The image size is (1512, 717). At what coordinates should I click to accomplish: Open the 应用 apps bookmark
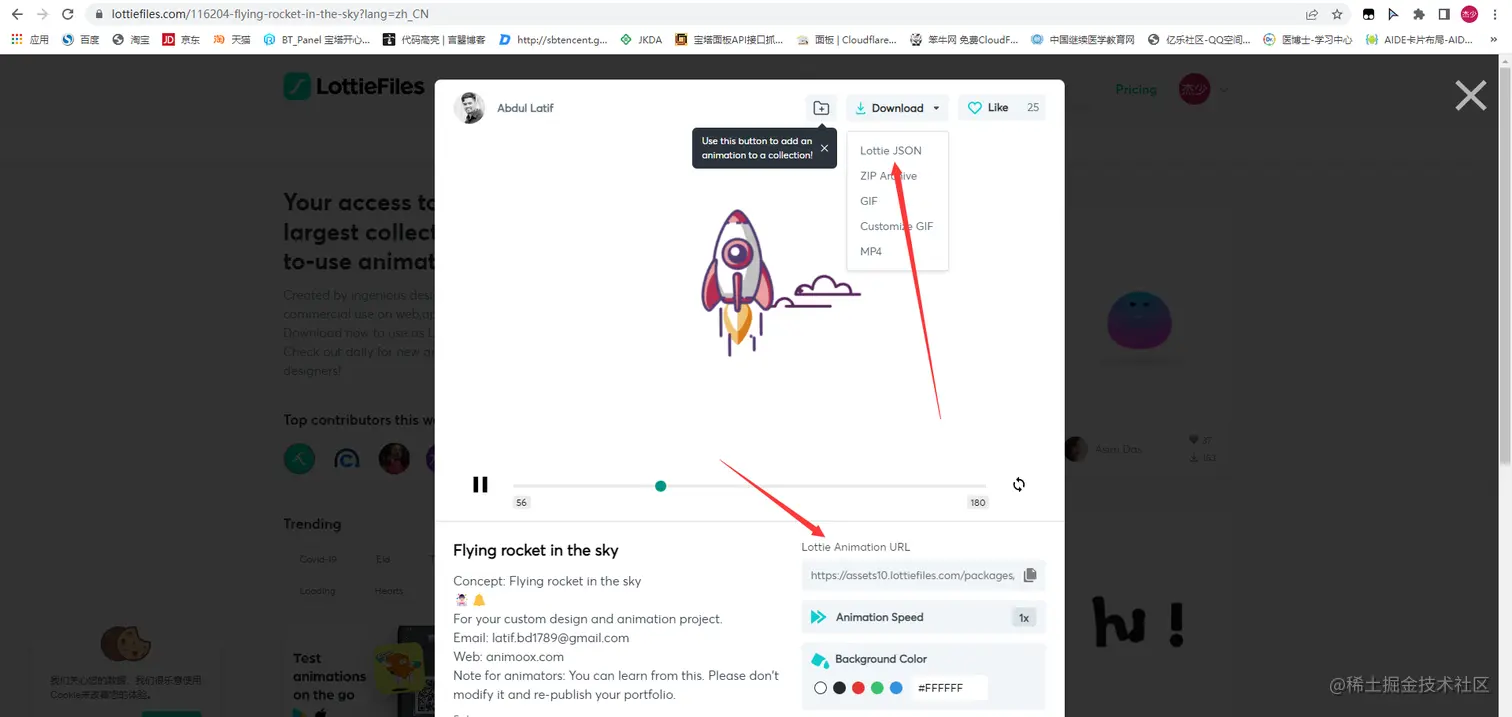pyautogui.click(x=29, y=40)
